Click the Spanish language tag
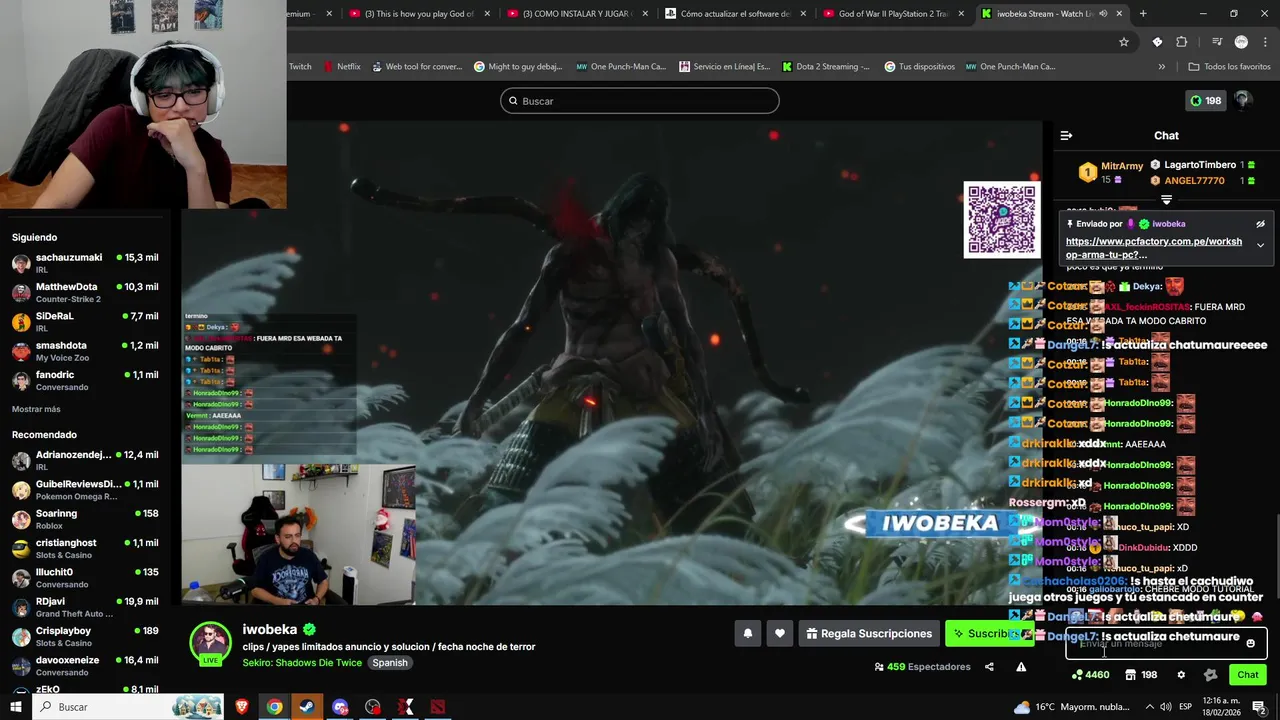 click(x=390, y=663)
